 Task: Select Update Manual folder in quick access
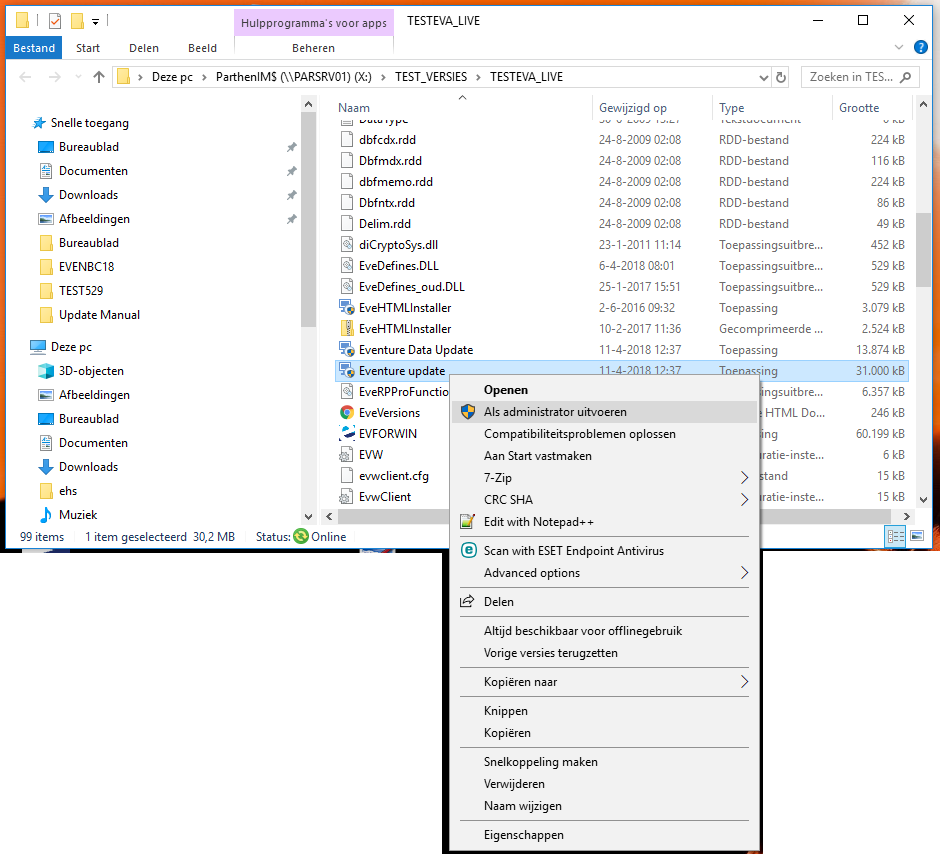[x=99, y=315]
